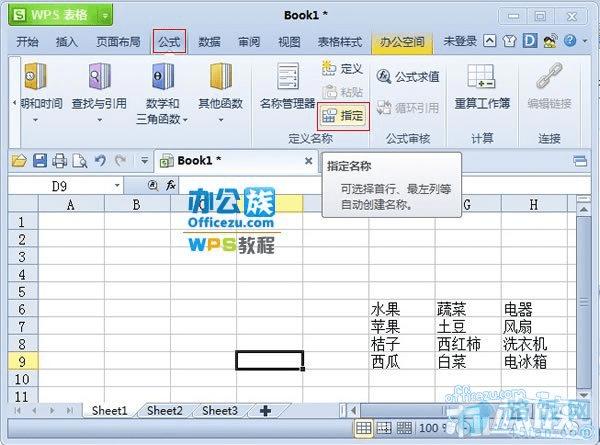
Task: Open the user feedback icon
Action: 550,41
